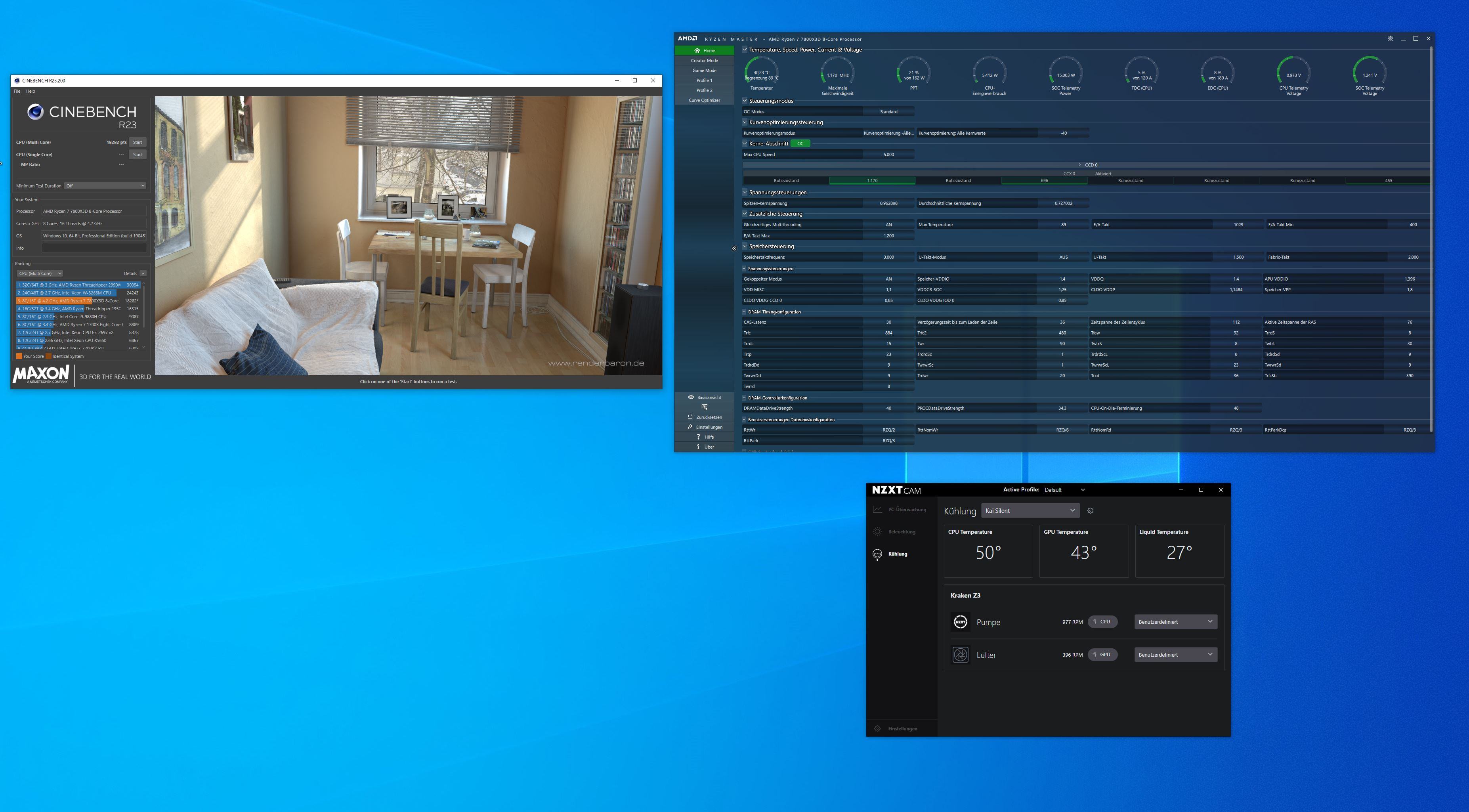Click the Pumpe NZXT pump icon

tap(960, 622)
